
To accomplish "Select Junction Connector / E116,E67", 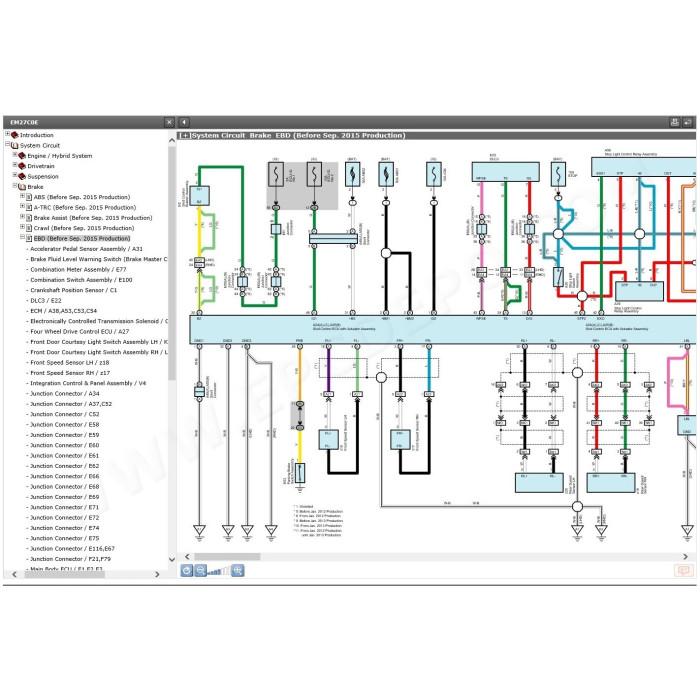I will [72, 548].
